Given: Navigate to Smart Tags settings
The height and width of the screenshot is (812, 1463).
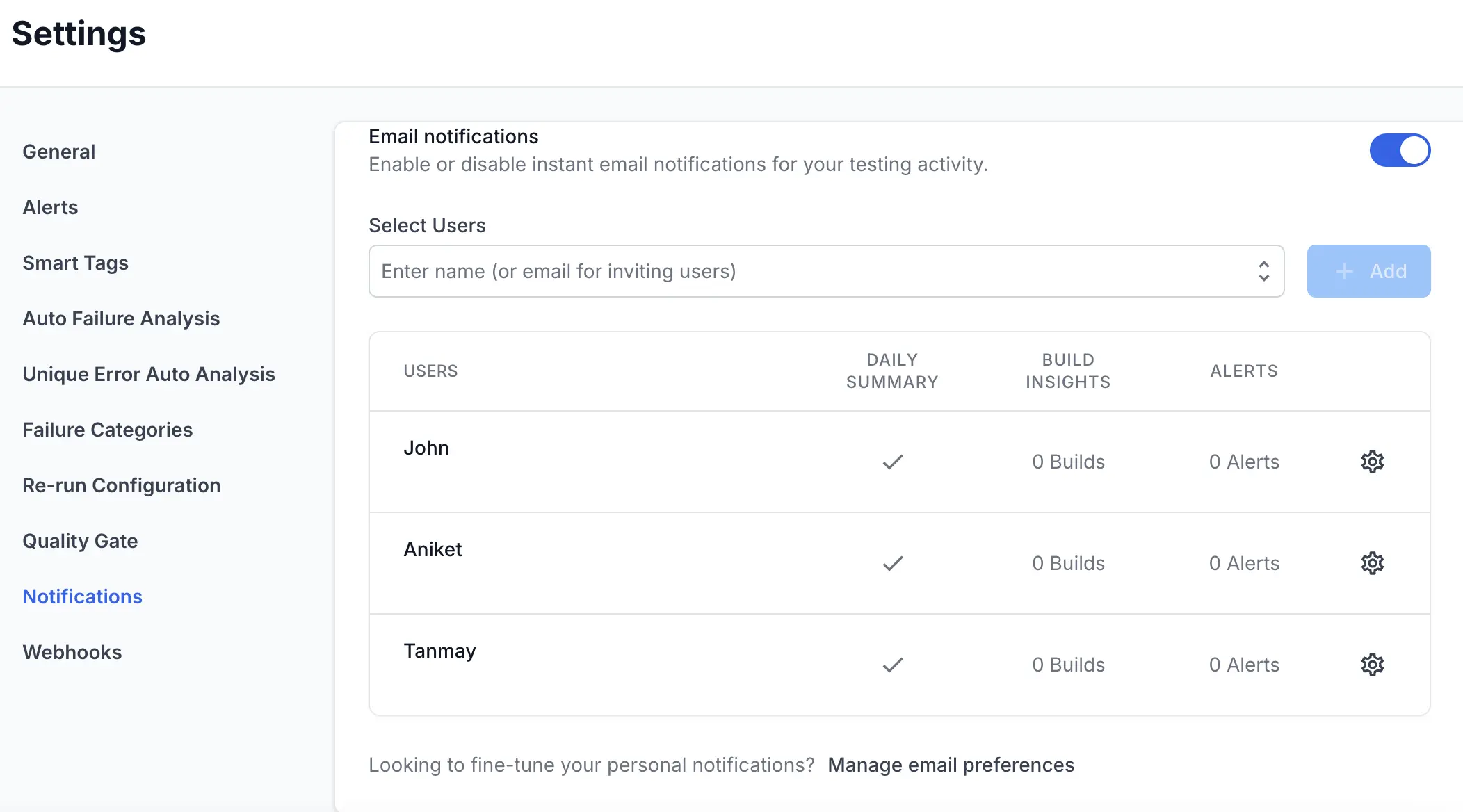Looking at the screenshot, I should click(75, 263).
